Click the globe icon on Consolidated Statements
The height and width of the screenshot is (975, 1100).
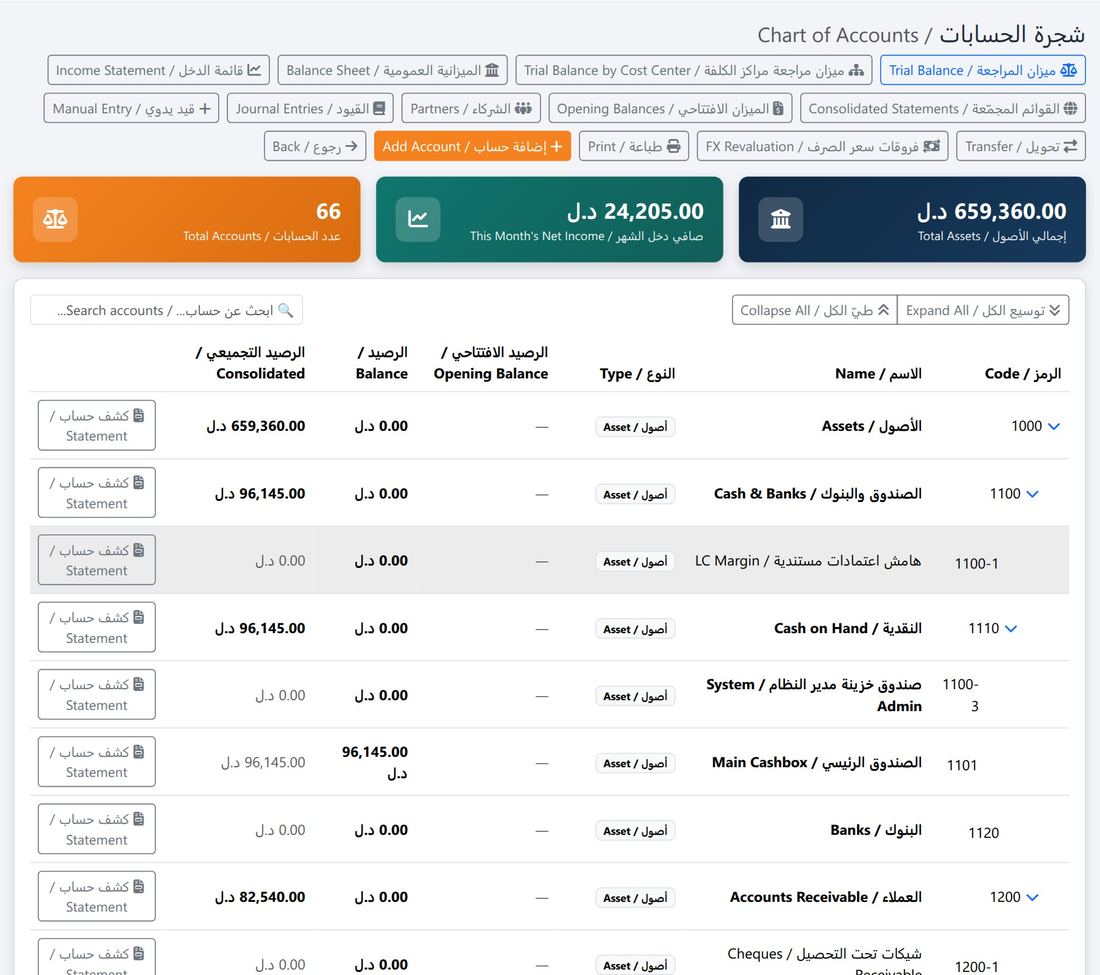[1071, 109]
